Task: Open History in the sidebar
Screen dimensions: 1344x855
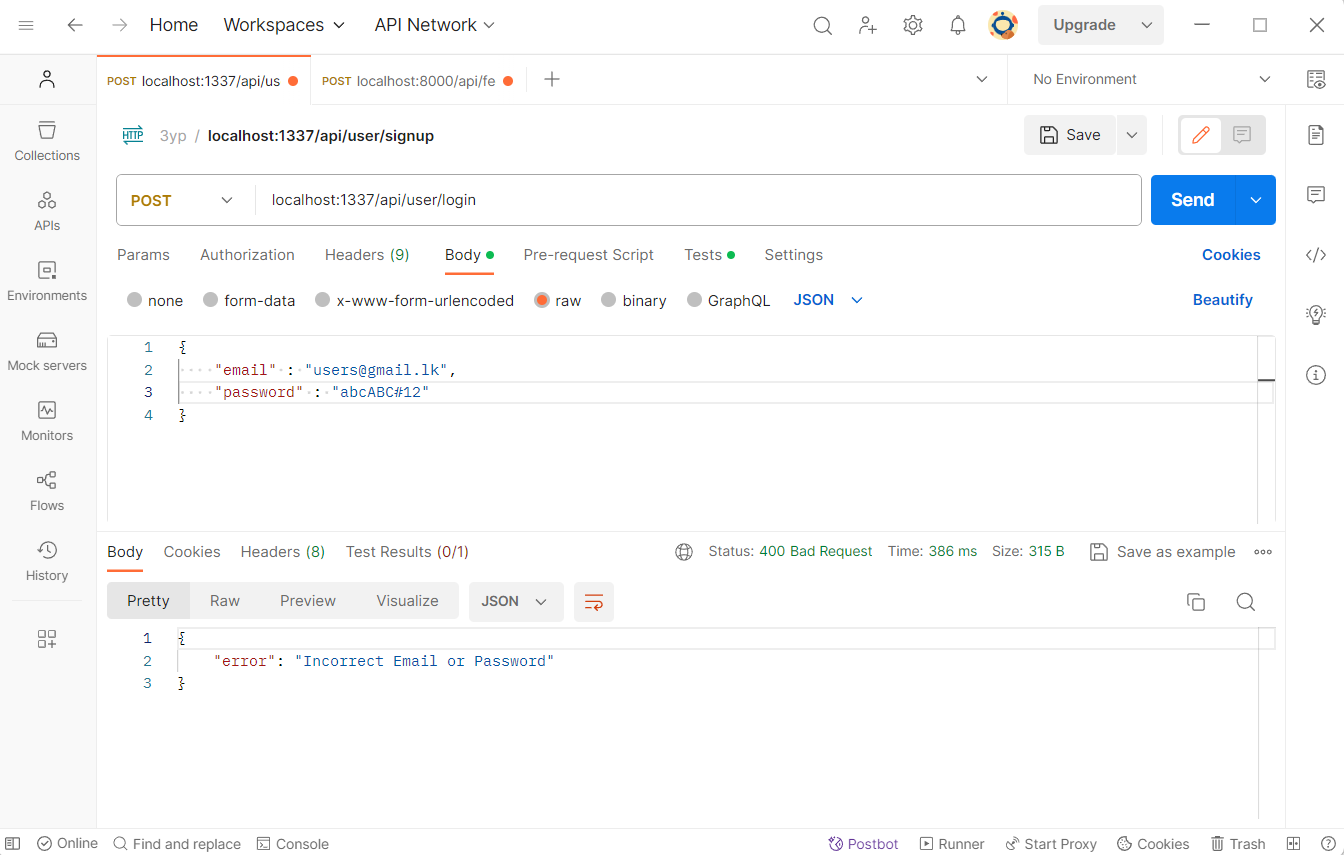Action: click(47, 561)
